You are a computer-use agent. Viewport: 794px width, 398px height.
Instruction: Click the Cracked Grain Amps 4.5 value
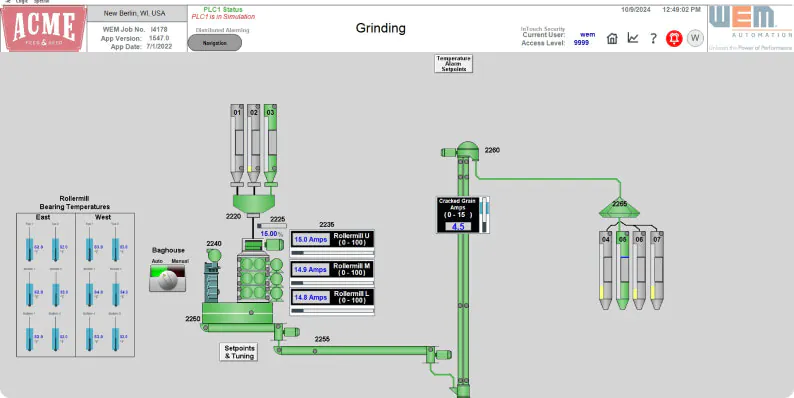point(458,226)
